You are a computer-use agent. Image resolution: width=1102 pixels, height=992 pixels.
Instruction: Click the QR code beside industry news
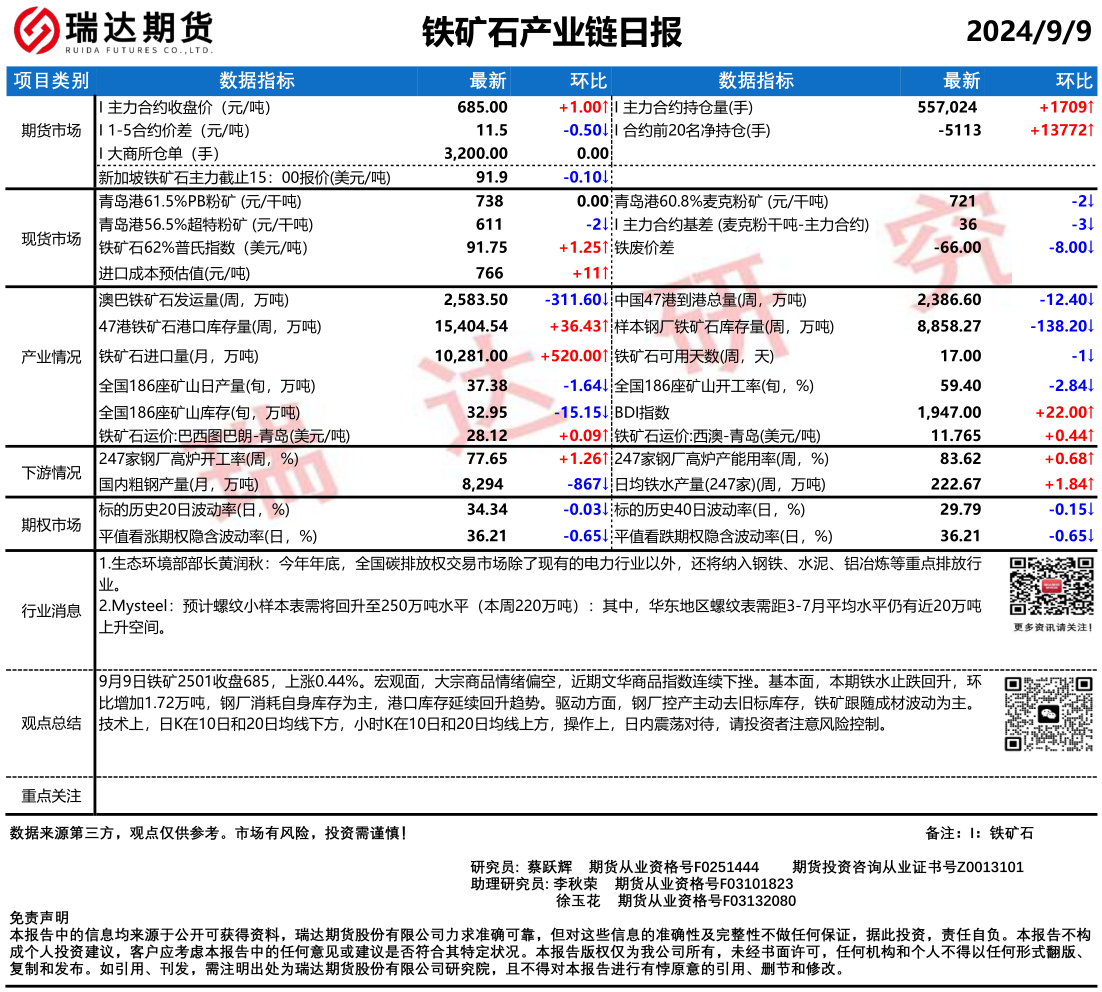[x=1045, y=587]
